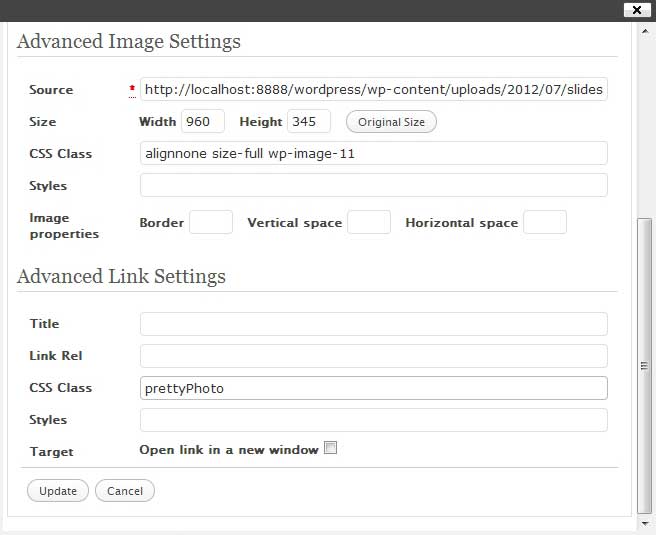The width and height of the screenshot is (656, 535).
Task: Click the image Source URL field
Action: [373, 90]
